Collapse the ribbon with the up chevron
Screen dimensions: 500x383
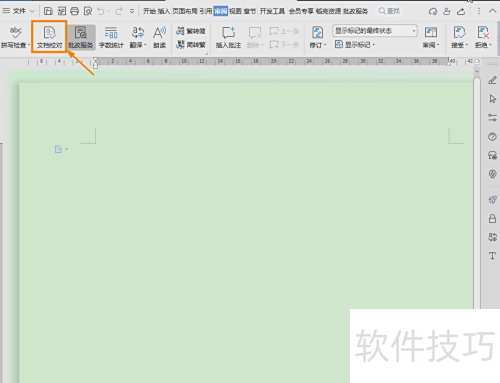point(492,11)
